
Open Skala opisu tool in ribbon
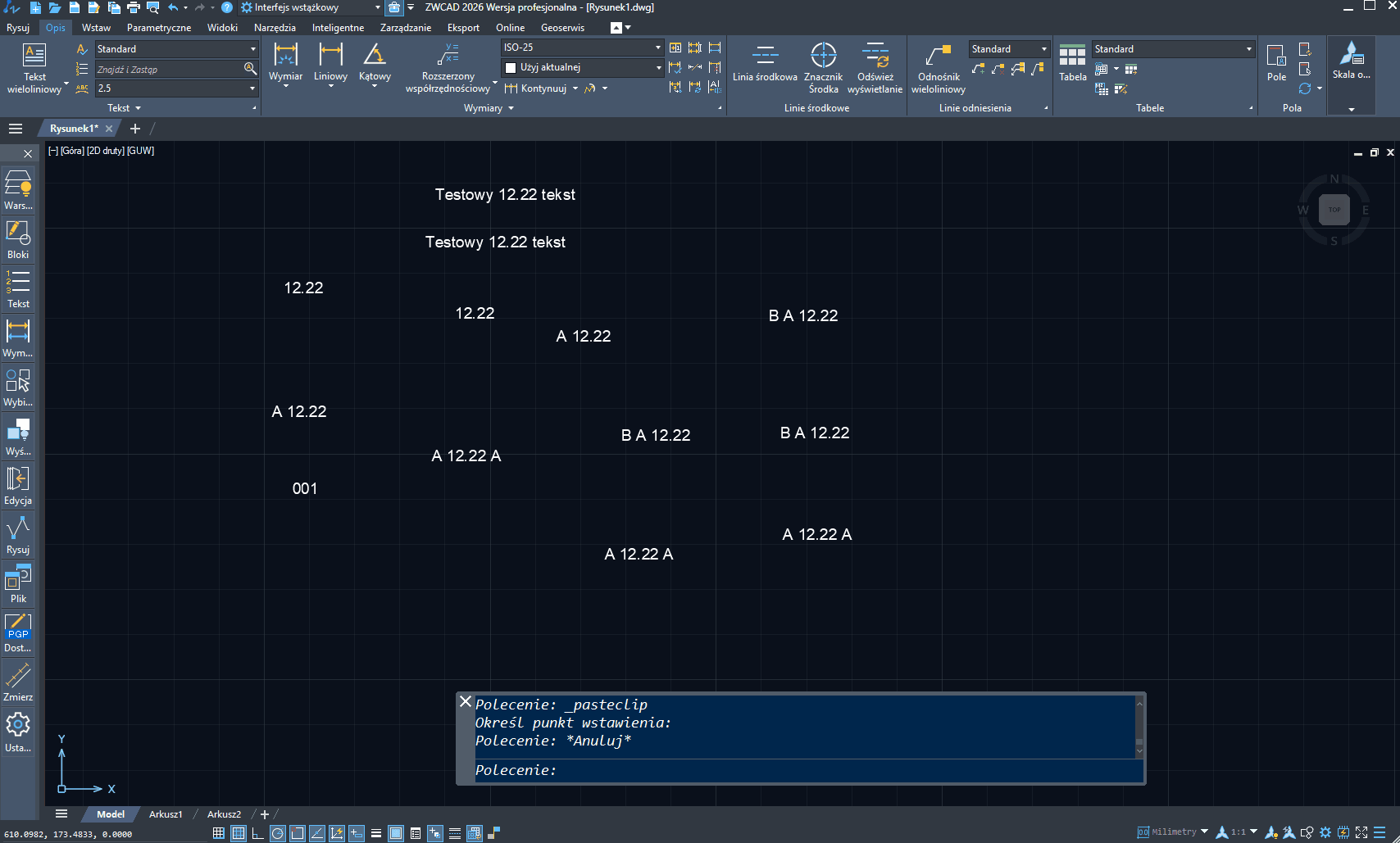point(1351,61)
